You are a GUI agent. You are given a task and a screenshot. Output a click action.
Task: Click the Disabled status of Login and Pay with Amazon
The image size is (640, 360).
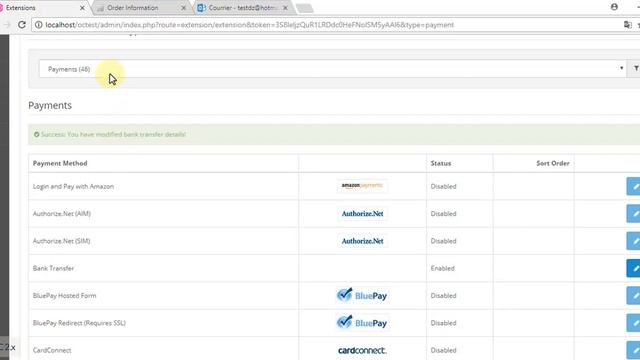coord(443,187)
